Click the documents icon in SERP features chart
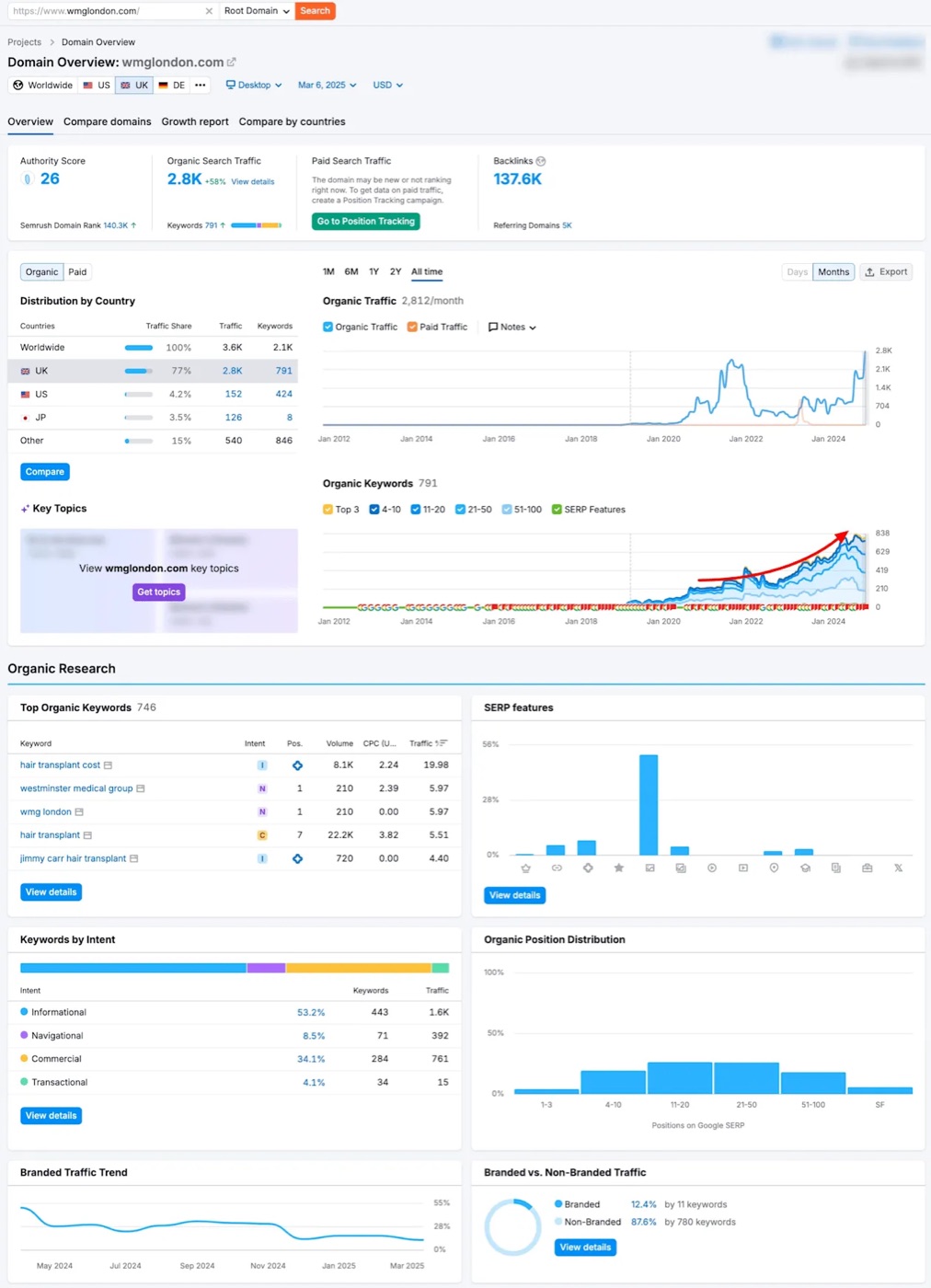931x1288 pixels. (x=835, y=868)
